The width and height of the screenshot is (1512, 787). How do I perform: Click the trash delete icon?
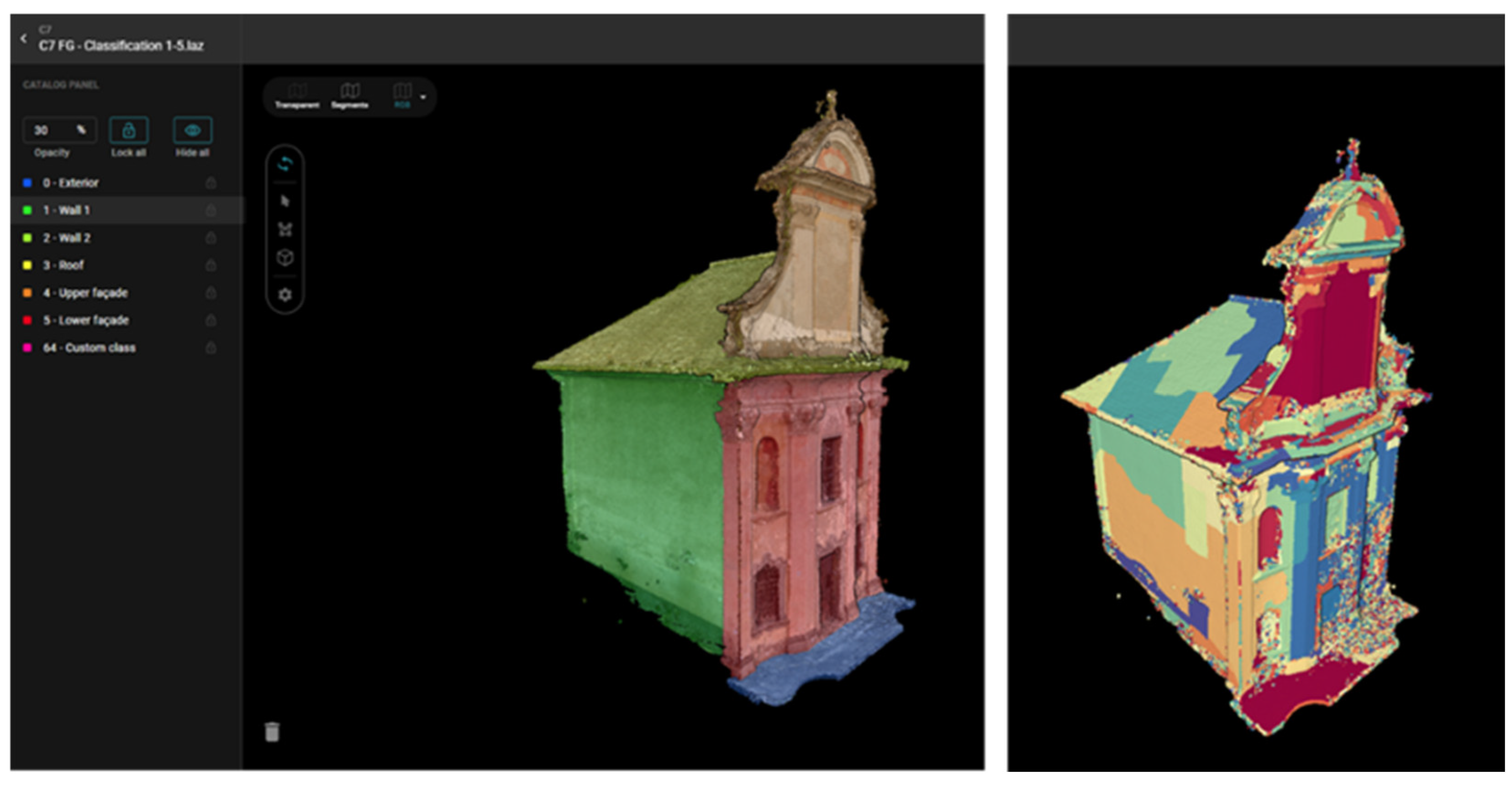[x=272, y=732]
